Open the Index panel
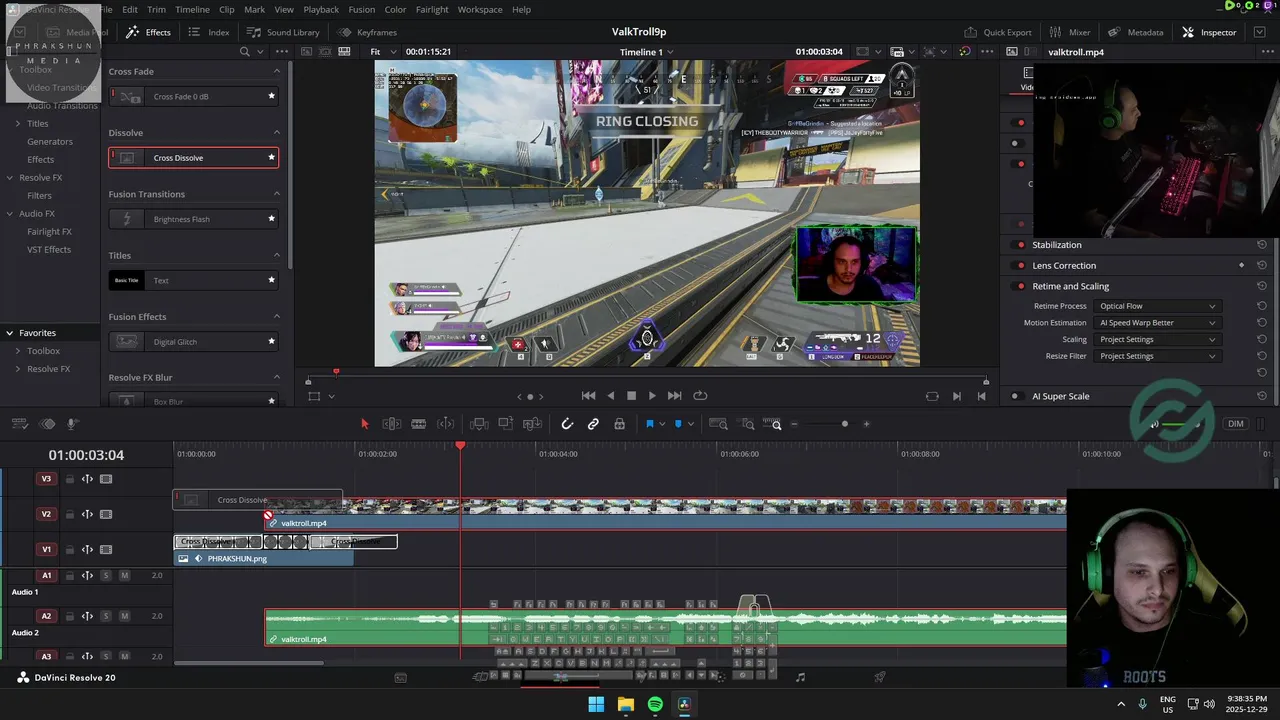 (209, 32)
